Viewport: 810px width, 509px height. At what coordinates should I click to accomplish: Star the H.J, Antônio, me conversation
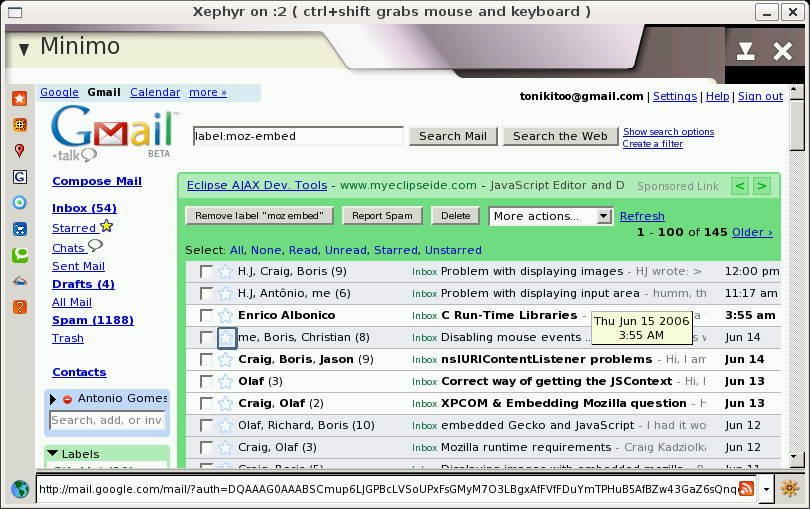pos(225,294)
